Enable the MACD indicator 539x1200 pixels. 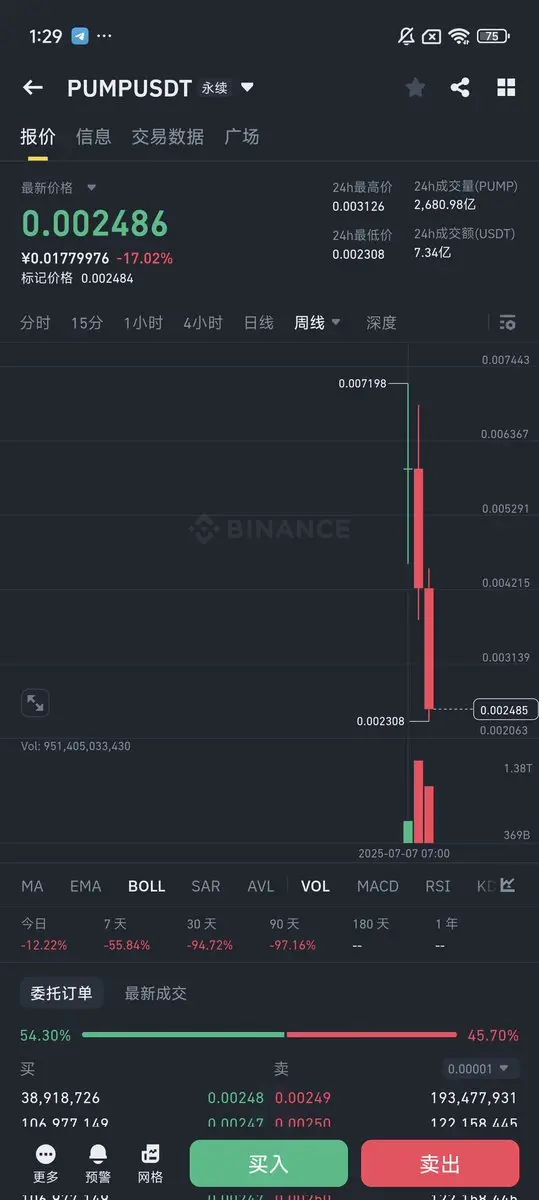[378, 886]
